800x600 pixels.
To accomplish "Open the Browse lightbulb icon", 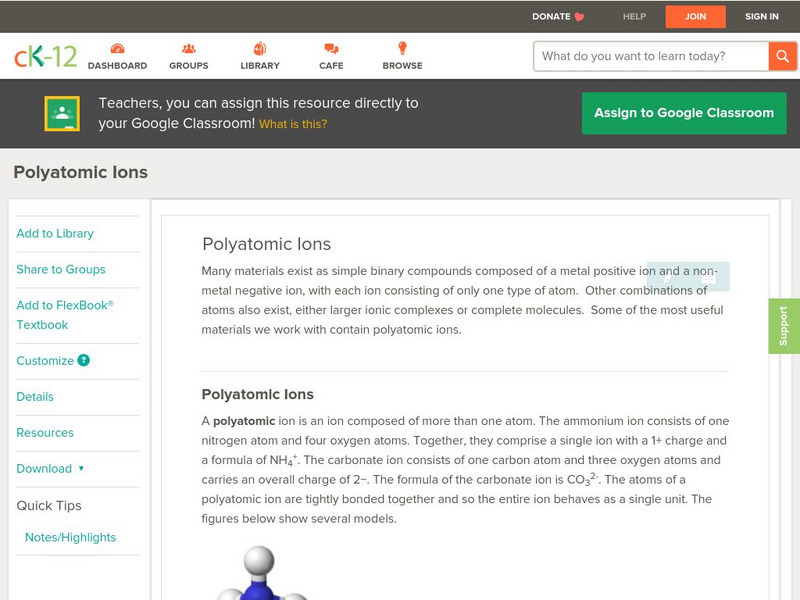I will click(x=403, y=48).
